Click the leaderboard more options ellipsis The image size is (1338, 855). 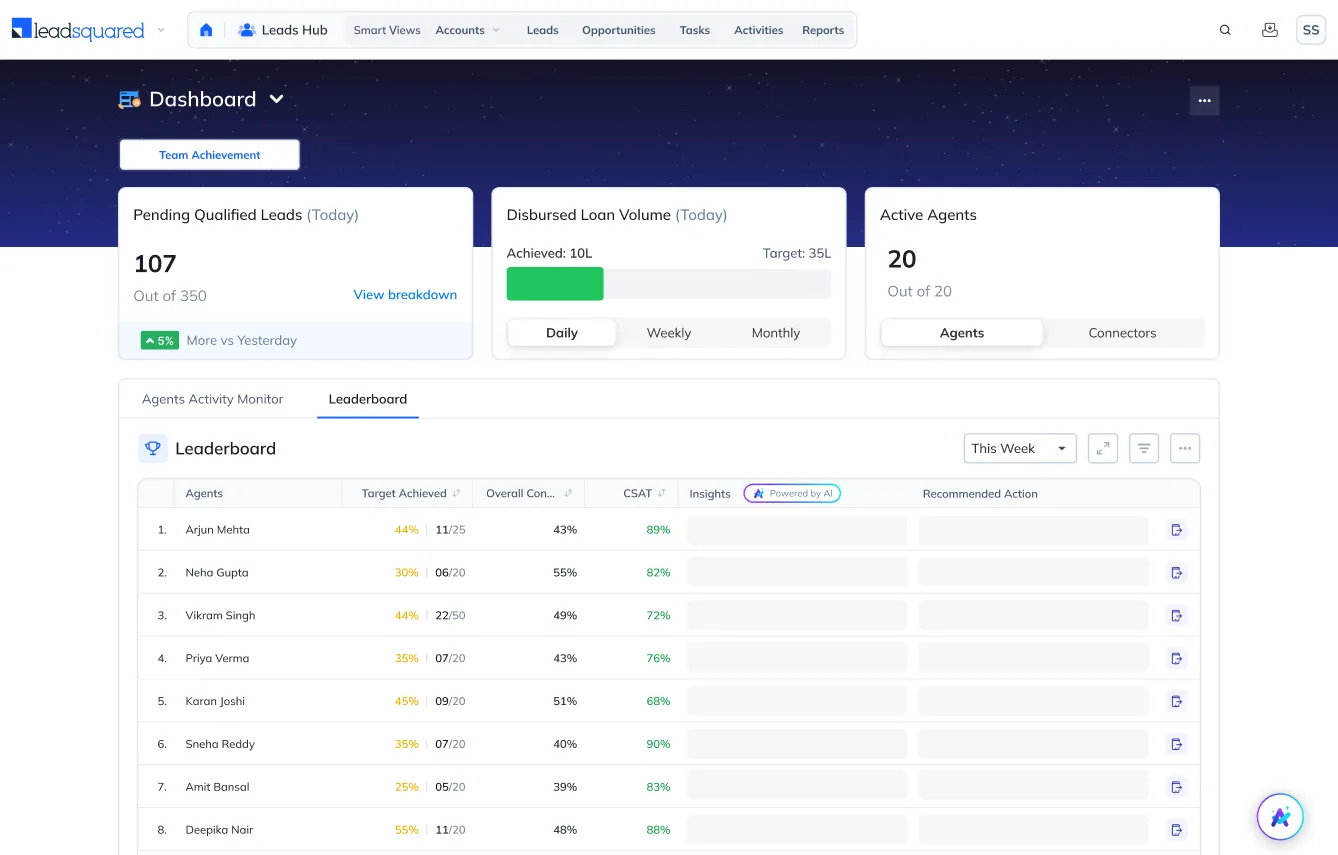point(1184,449)
